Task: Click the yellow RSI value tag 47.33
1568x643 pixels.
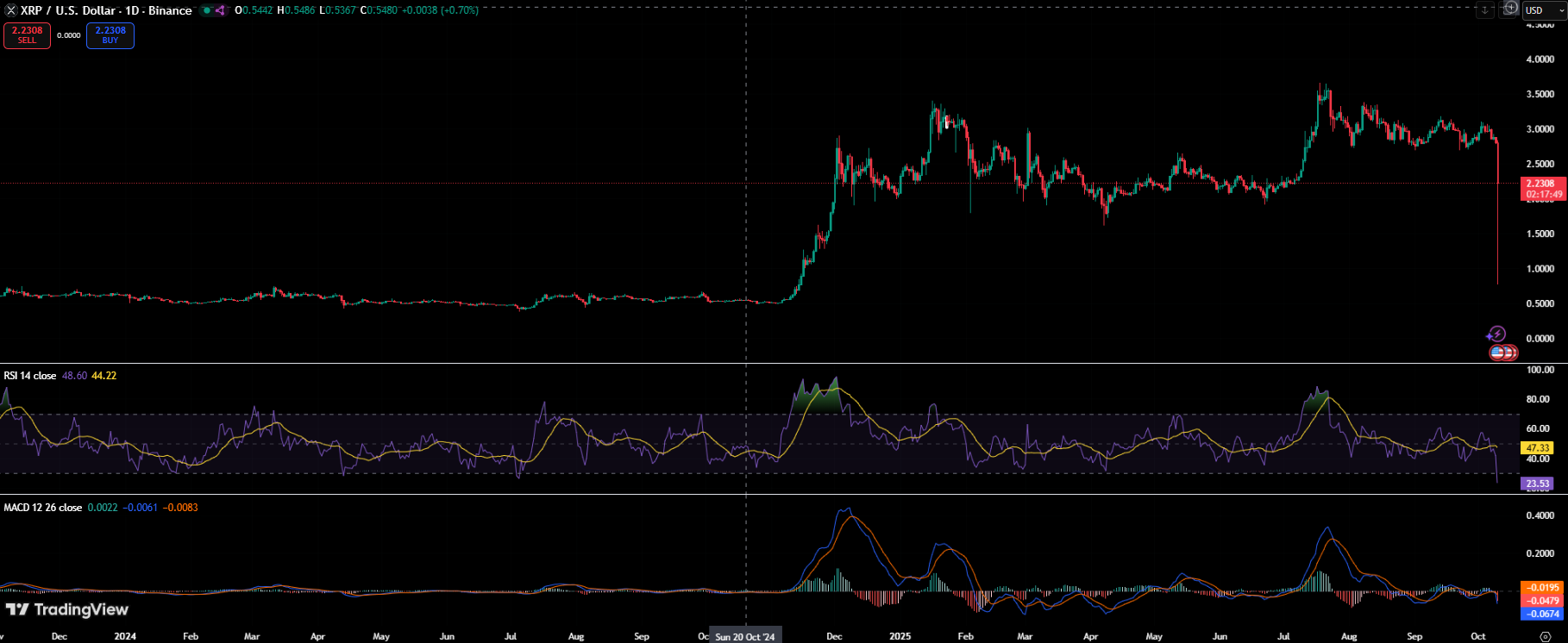Action: click(1538, 448)
